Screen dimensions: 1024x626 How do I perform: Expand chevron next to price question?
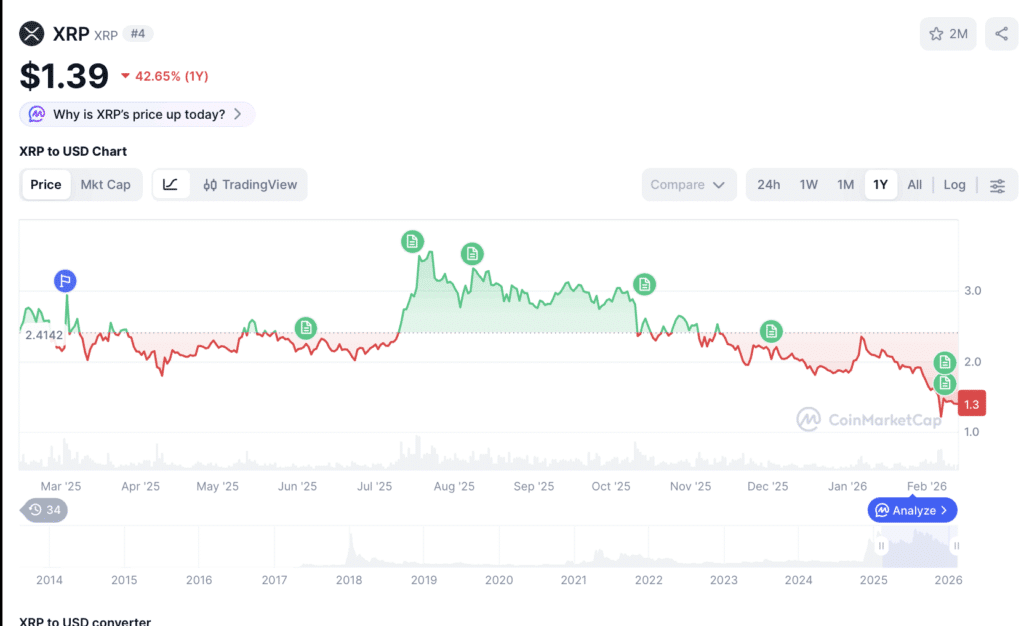click(x=238, y=114)
